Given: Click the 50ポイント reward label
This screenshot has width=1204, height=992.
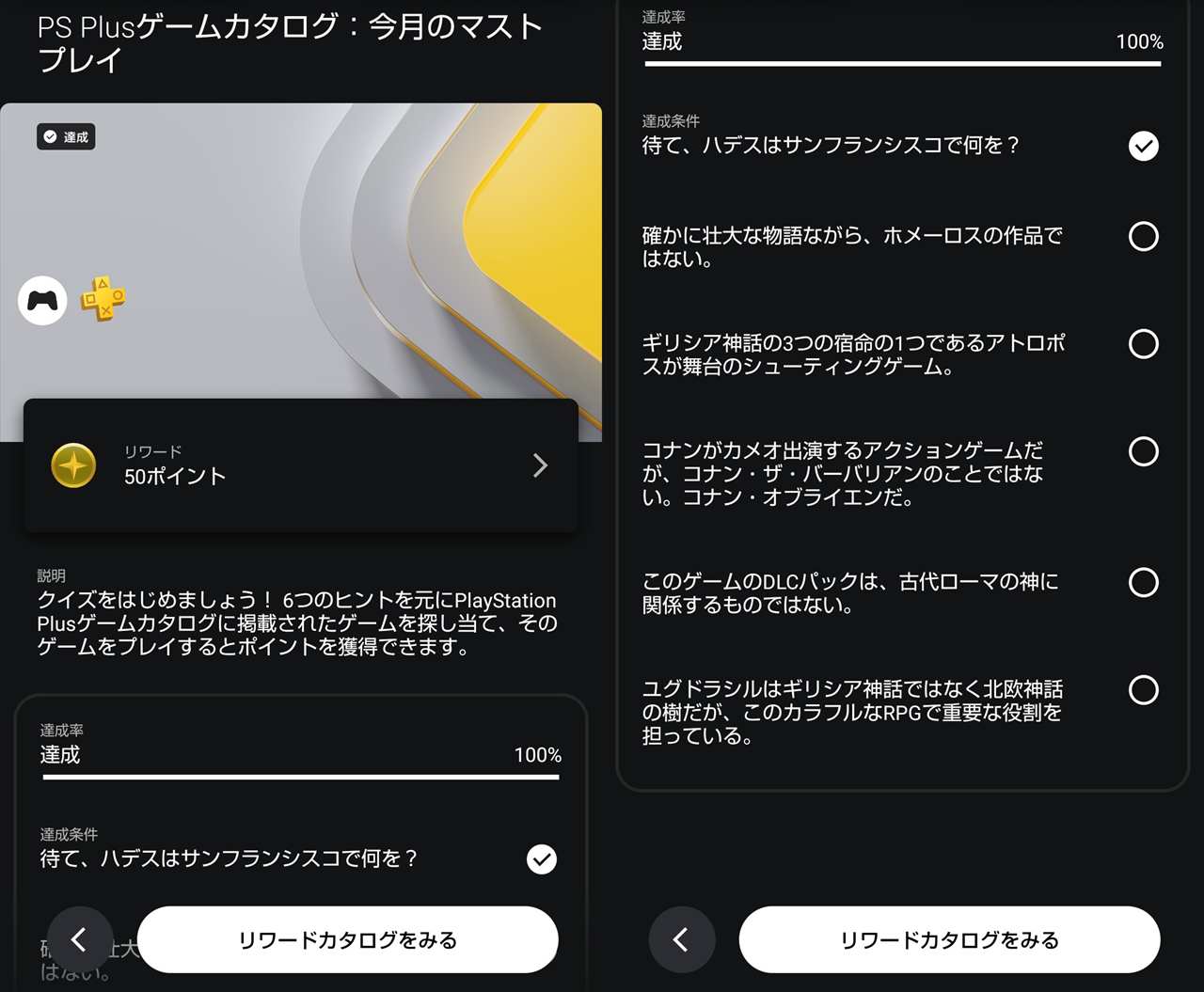Looking at the screenshot, I should point(175,477).
